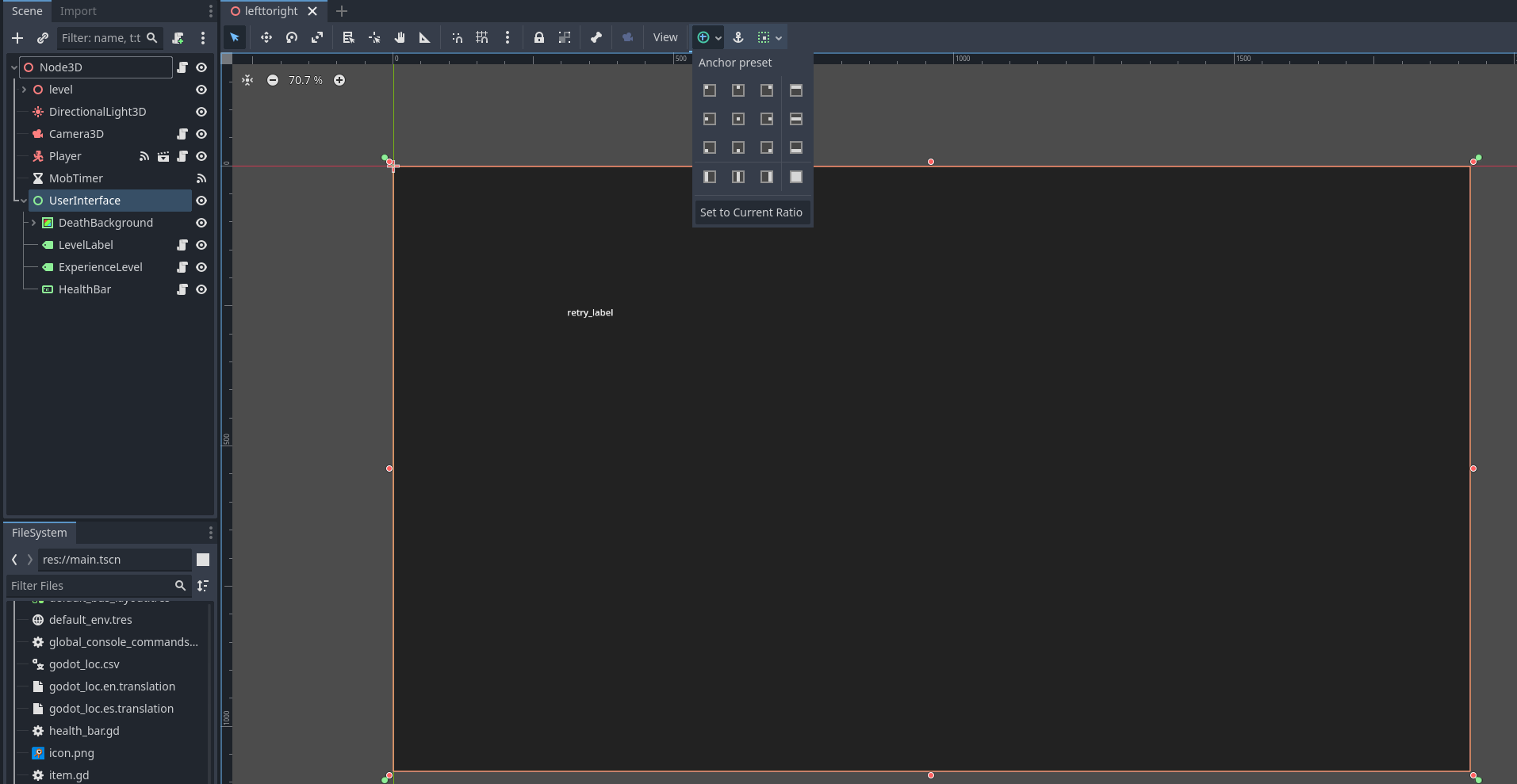Toggle visibility of Node3D
Viewport: 1517px width, 784px height.
point(201,67)
